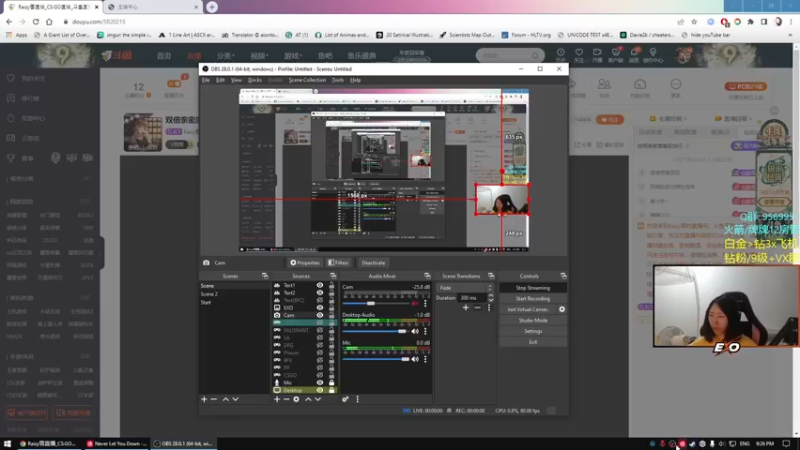
Task: Enable Studio Mode in OBS
Action: click(x=533, y=320)
